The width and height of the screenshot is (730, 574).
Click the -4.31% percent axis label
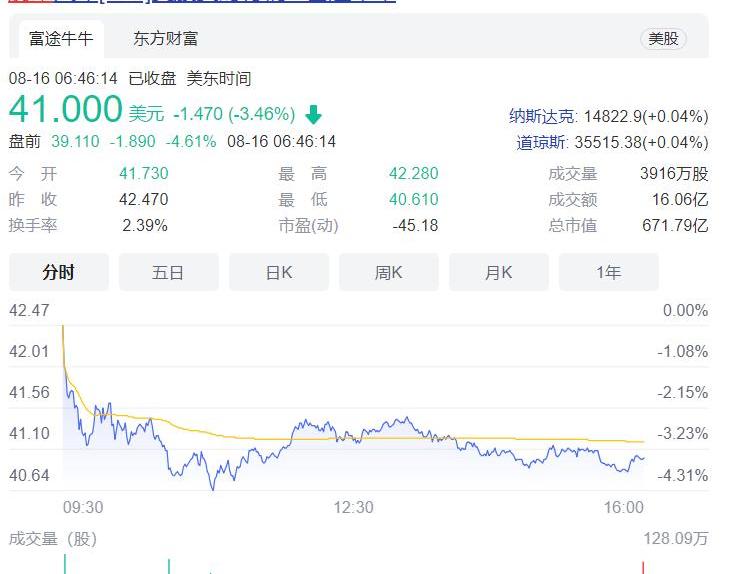(683, 475)
